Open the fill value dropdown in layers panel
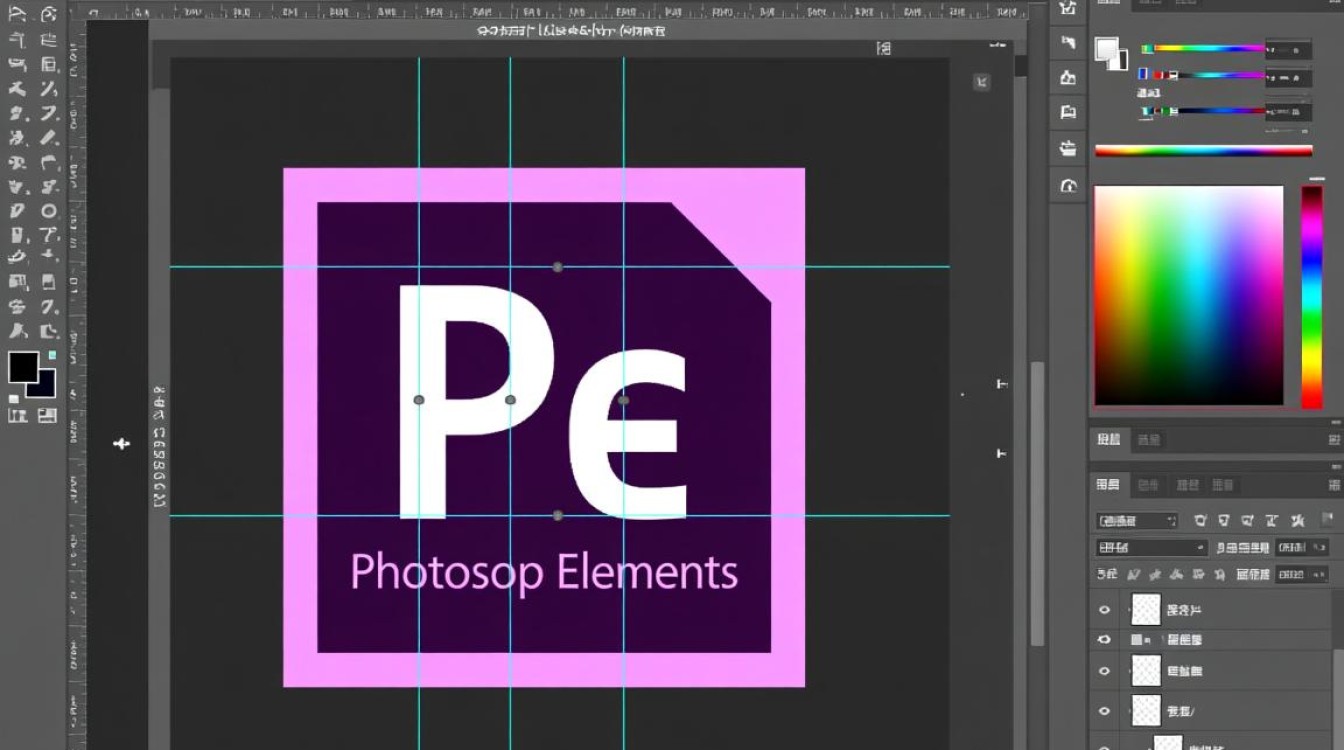1344x750 pixels. pos(1304,574)
